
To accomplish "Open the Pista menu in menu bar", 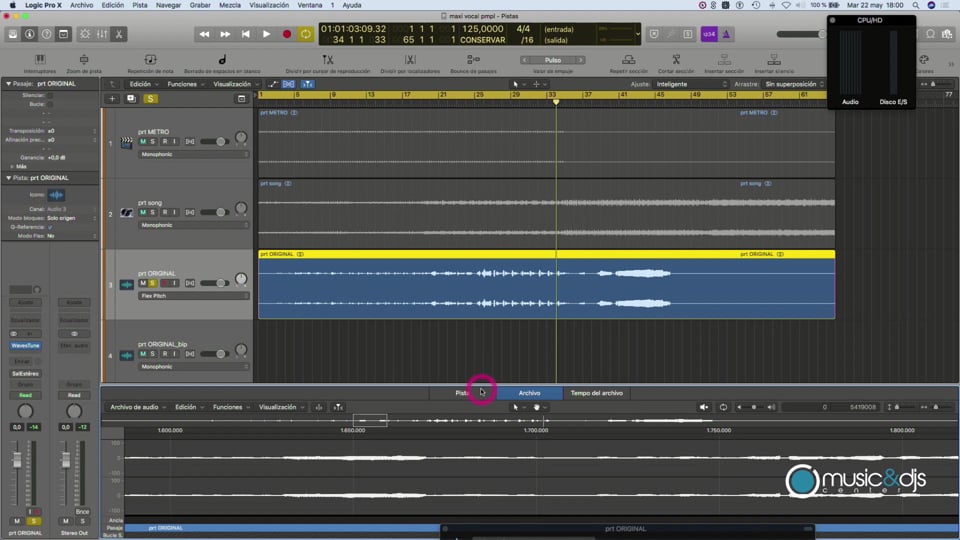I will point(140,5).
